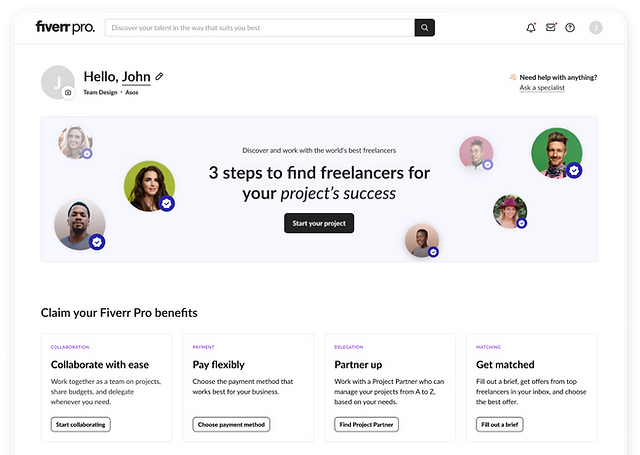Click the search magnifier button
640x455 pixels.
pos(424,27)
